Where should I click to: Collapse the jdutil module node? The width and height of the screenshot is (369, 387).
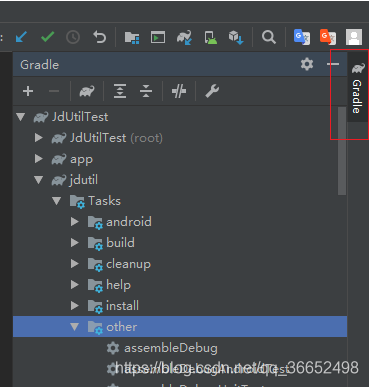tap(39, 180)
